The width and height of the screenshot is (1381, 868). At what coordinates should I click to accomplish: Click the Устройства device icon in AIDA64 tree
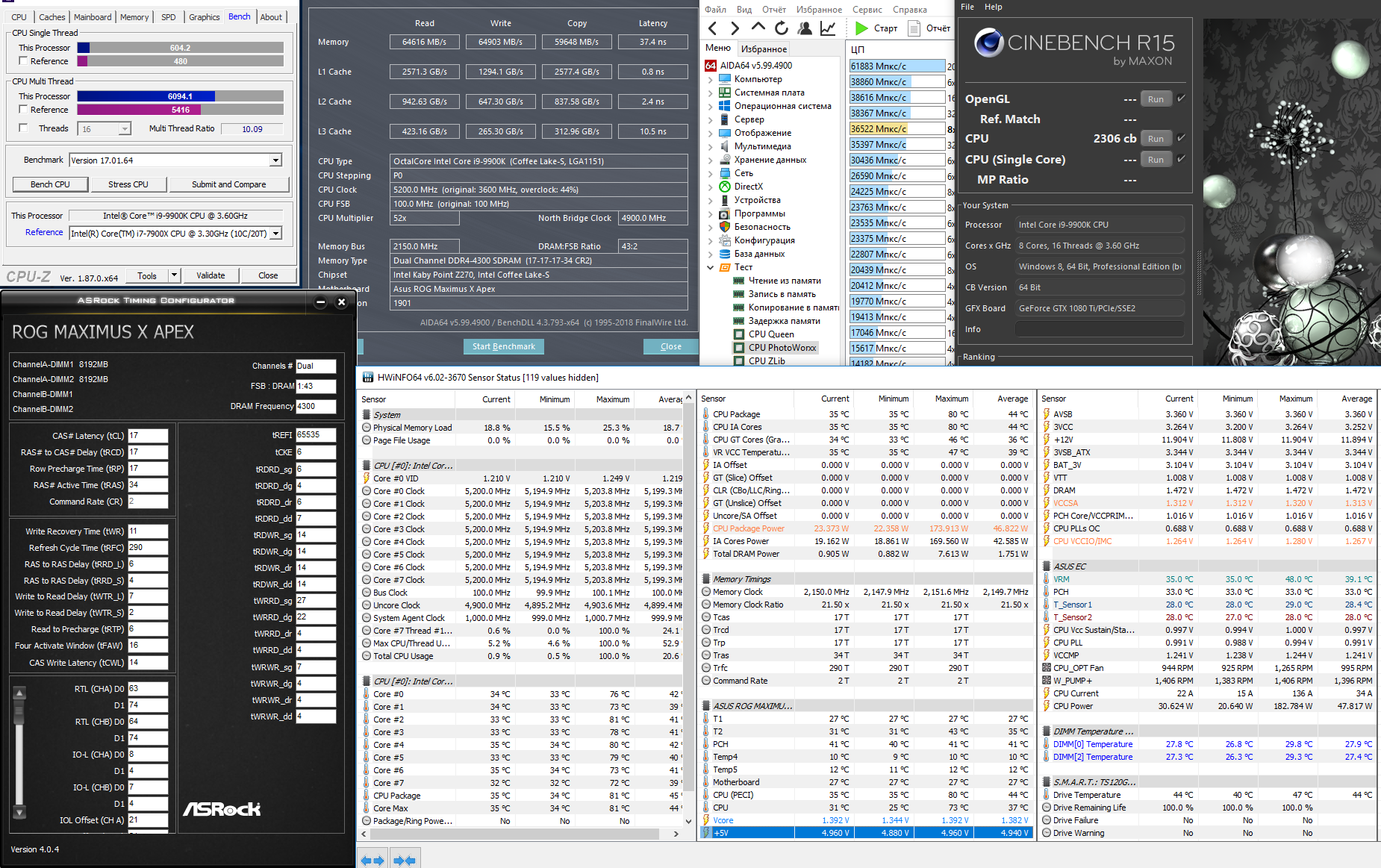(724, 200)
